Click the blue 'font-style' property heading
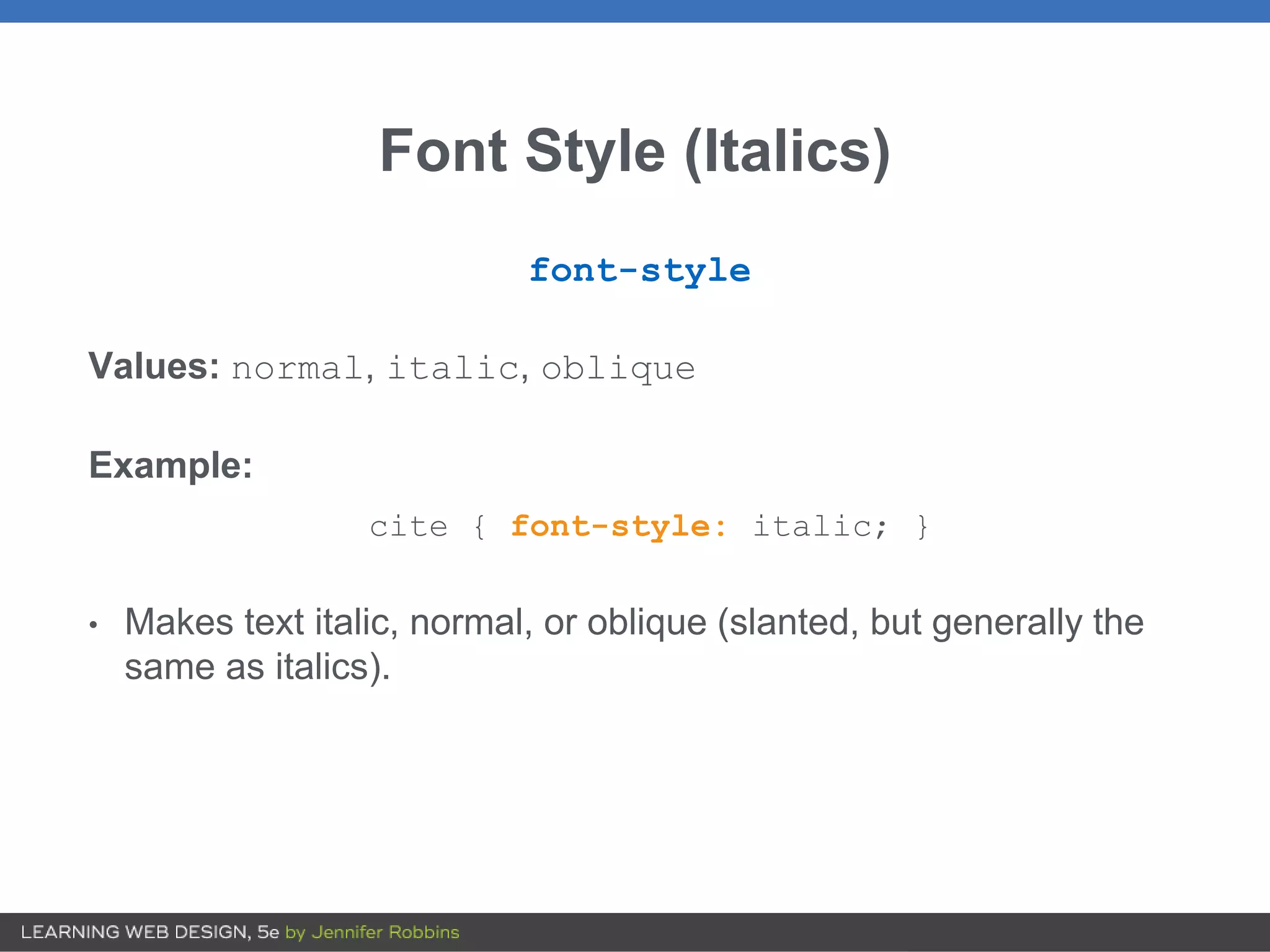1270x952 pixels. coord(639,271)
